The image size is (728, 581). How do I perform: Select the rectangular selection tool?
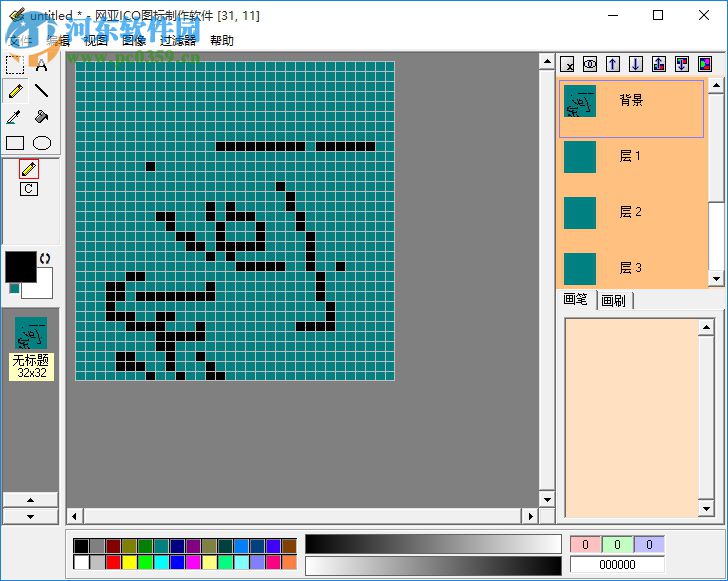pos(15,65)
